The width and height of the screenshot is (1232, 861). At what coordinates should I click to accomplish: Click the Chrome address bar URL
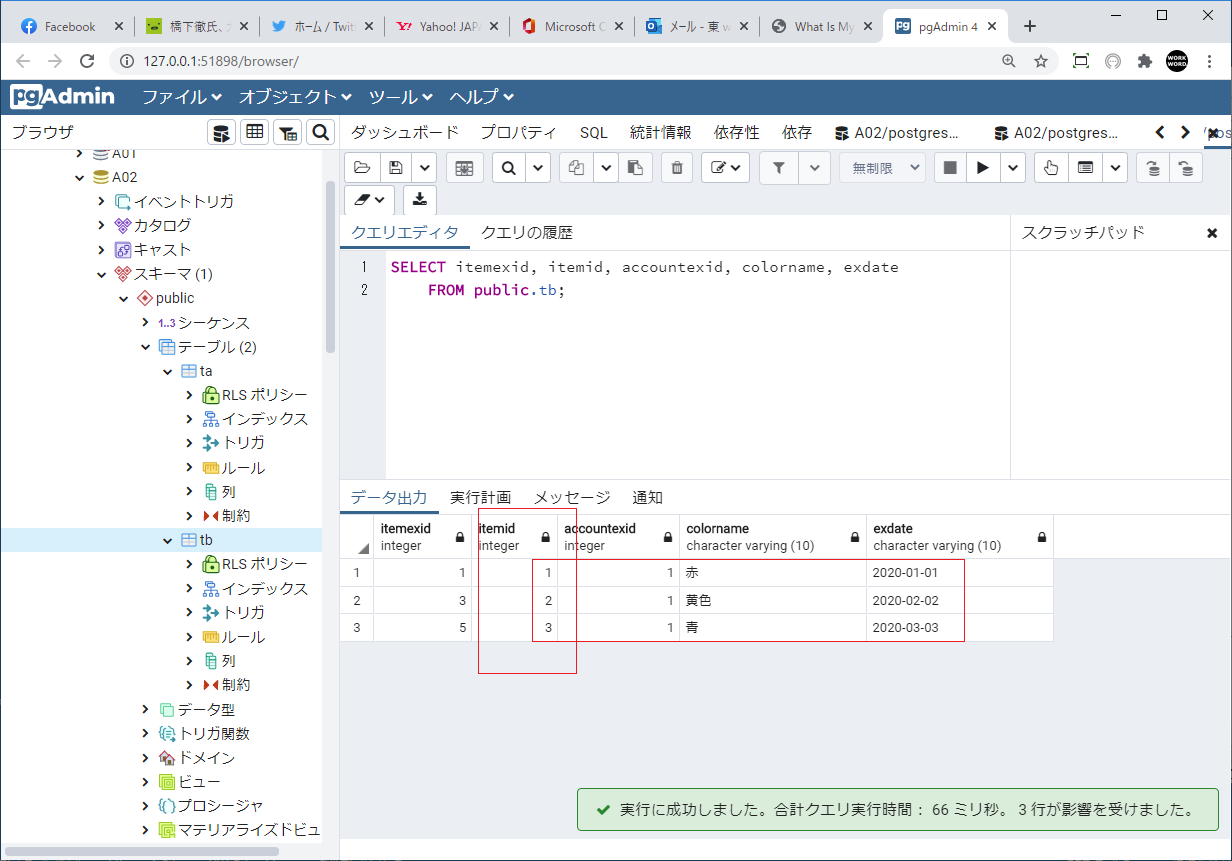click(221, 61)
